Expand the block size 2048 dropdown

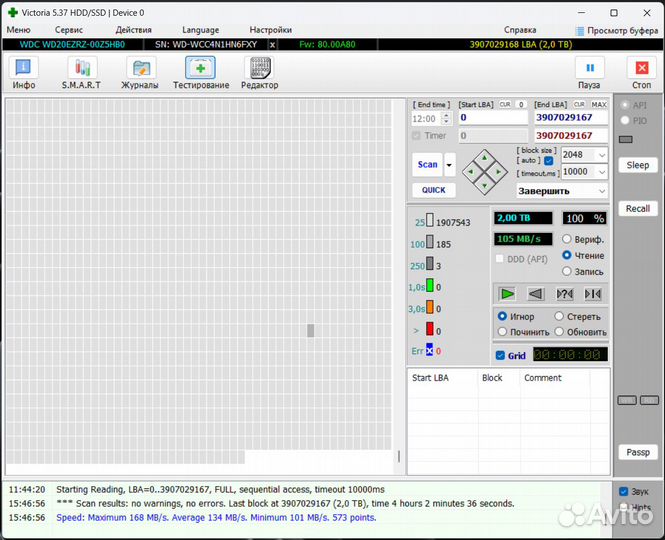point(601,155)
